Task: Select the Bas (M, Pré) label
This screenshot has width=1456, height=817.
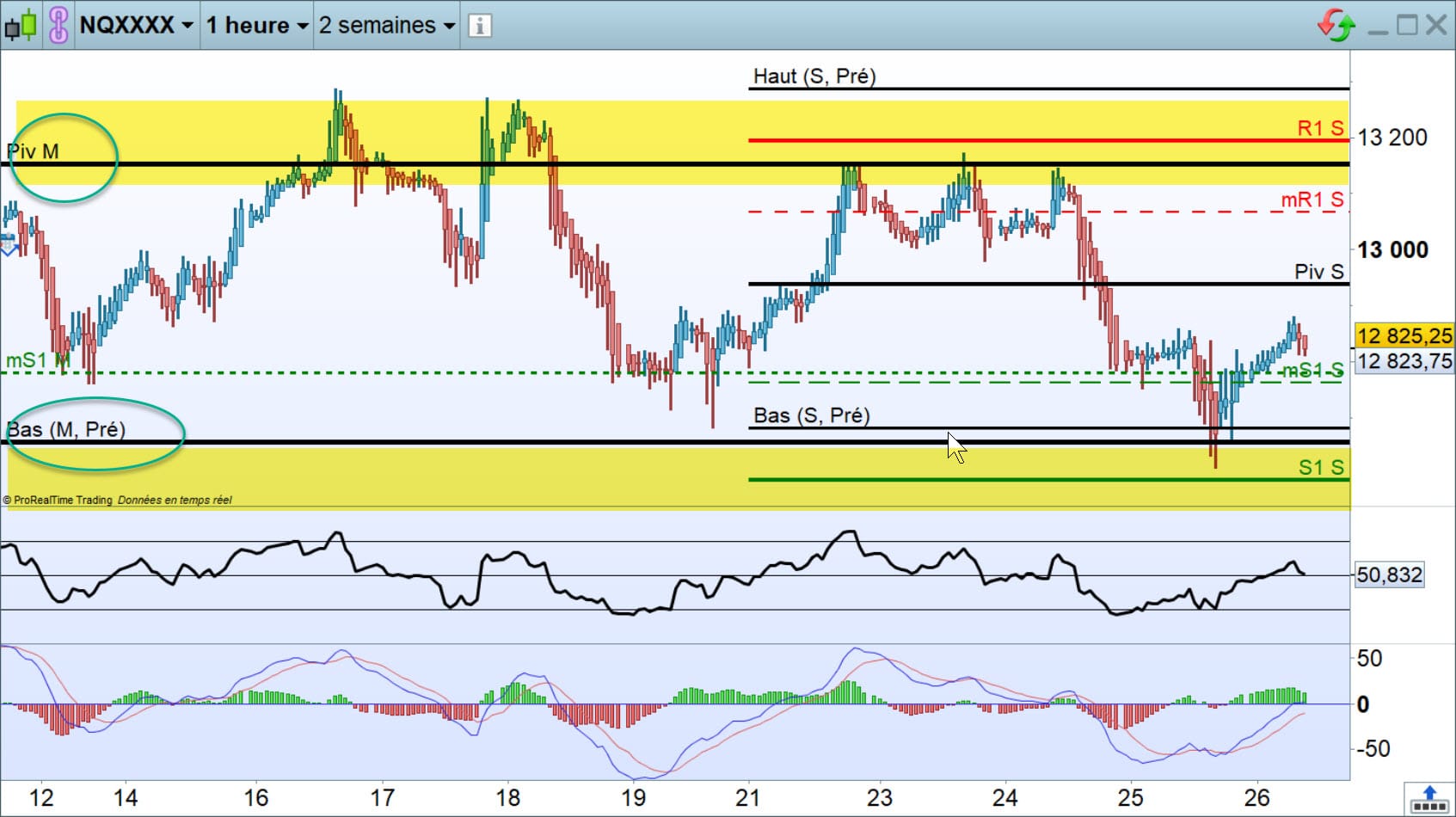Action: pos(66,429)
